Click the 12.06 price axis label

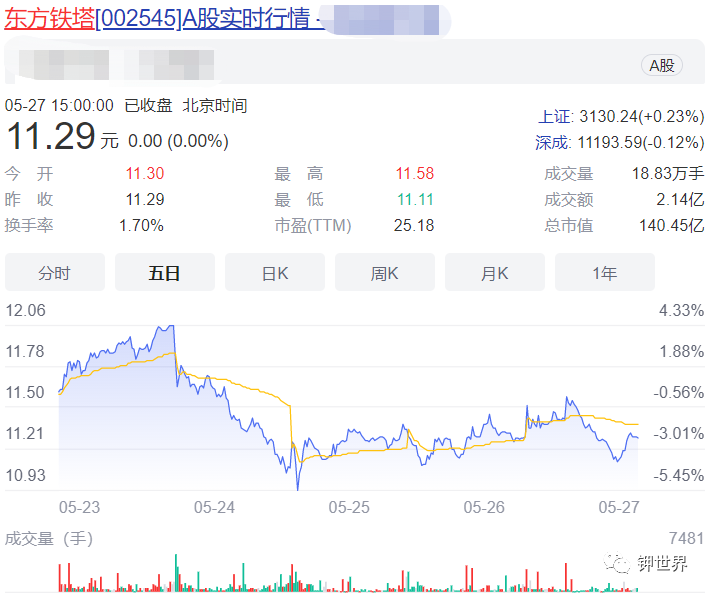(x=25, y=311)
